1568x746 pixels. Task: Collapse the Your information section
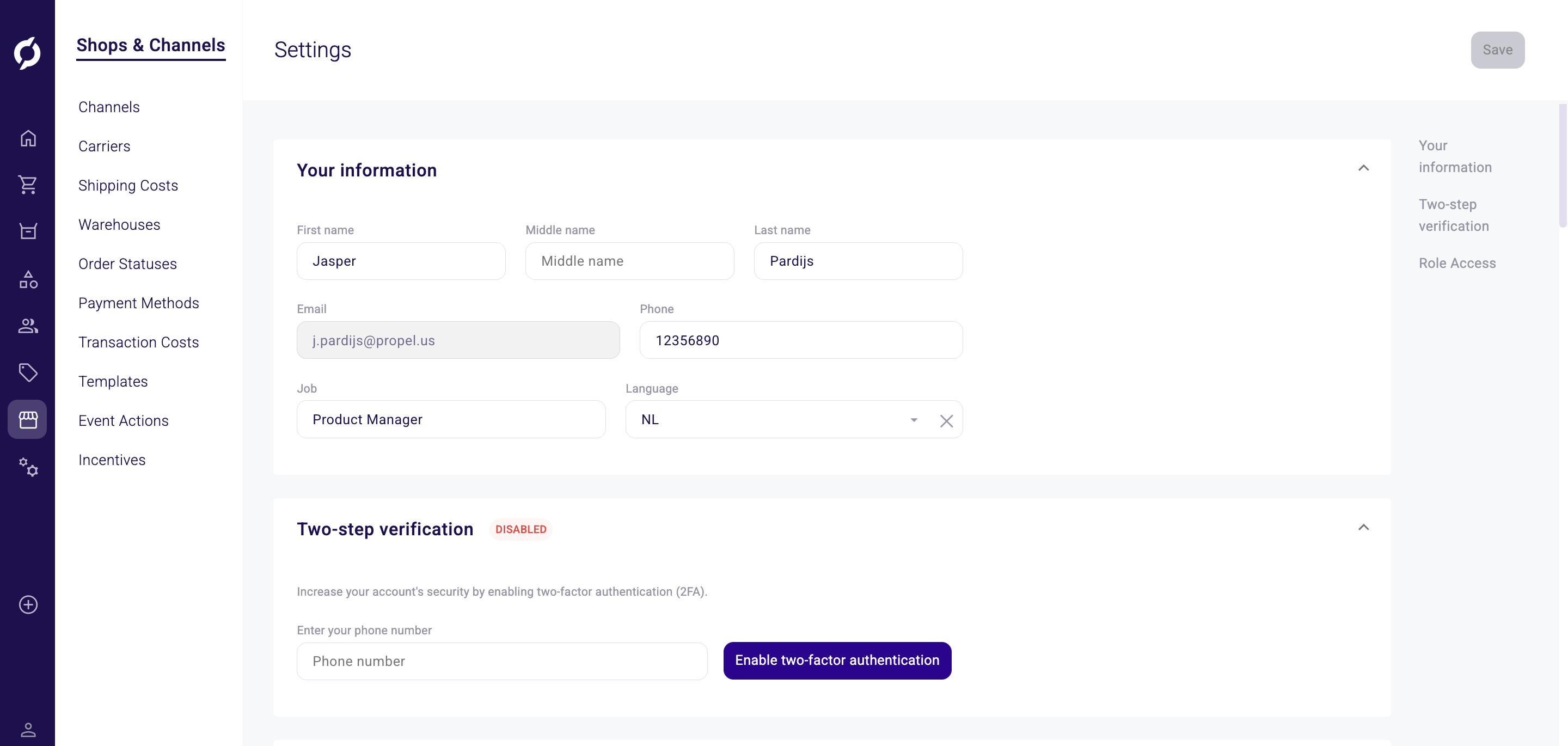tap(1363, 168)
